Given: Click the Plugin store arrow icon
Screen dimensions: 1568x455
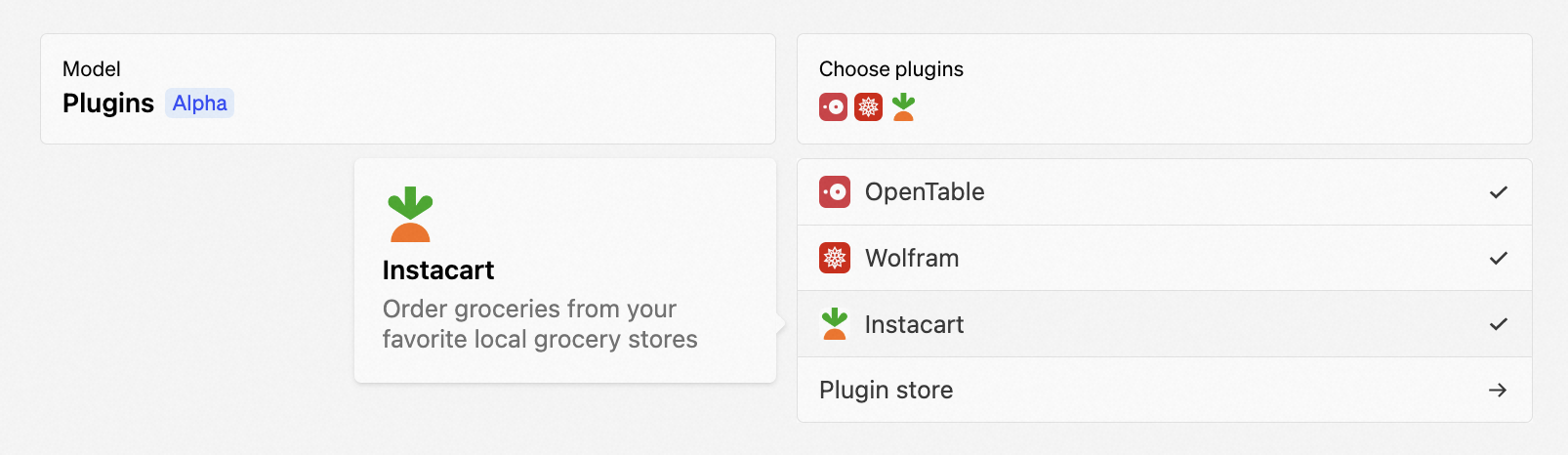Looking at the screenshot, I should pos(1498,391).
